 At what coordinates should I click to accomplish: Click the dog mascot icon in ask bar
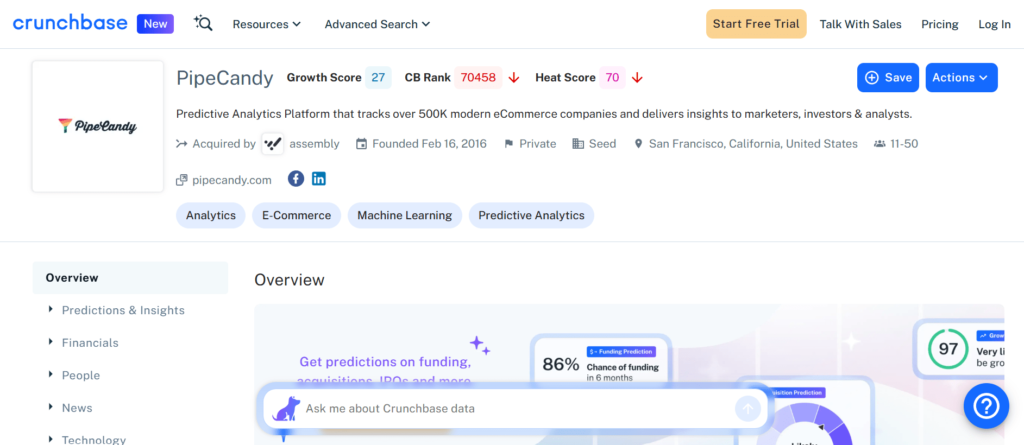[x=286, y=408]
